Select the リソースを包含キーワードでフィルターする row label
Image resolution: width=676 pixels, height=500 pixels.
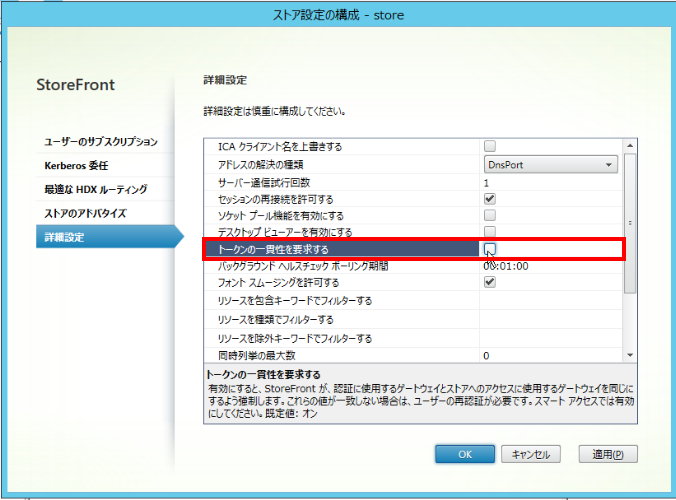click(x=294, y=300)
